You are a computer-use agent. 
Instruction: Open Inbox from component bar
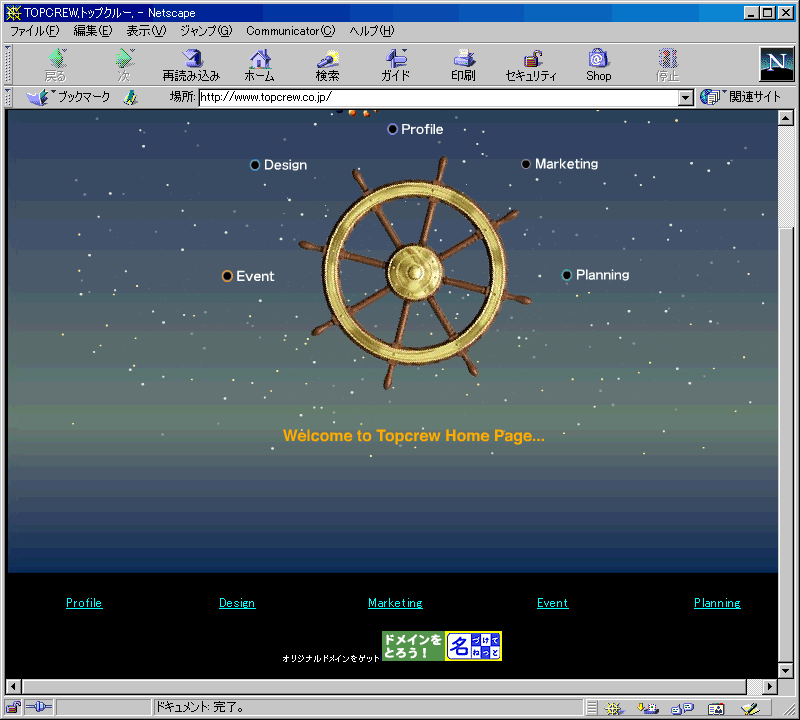click(x=648, y=708)
